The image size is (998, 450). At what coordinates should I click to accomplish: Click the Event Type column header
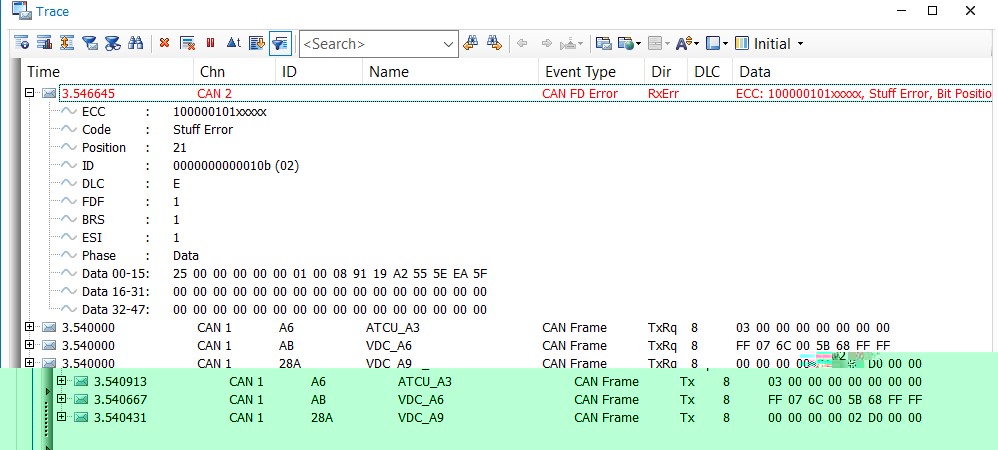(x=591, y=72)
